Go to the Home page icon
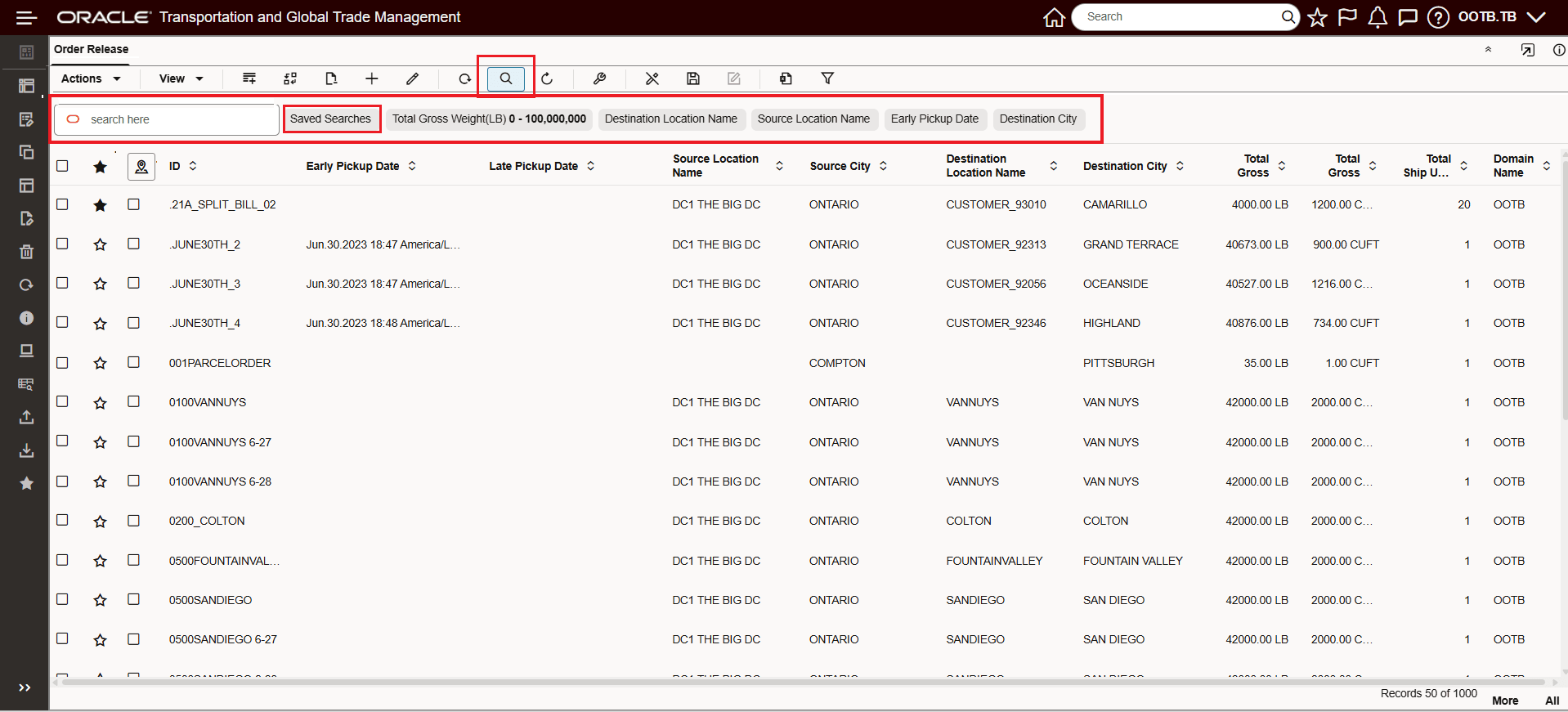1568x712 pixels. pyautogui.click(x=1054, y=17)
